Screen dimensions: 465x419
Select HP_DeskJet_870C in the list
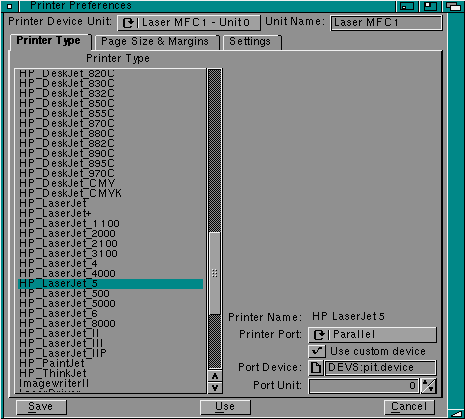coord(110,123)
